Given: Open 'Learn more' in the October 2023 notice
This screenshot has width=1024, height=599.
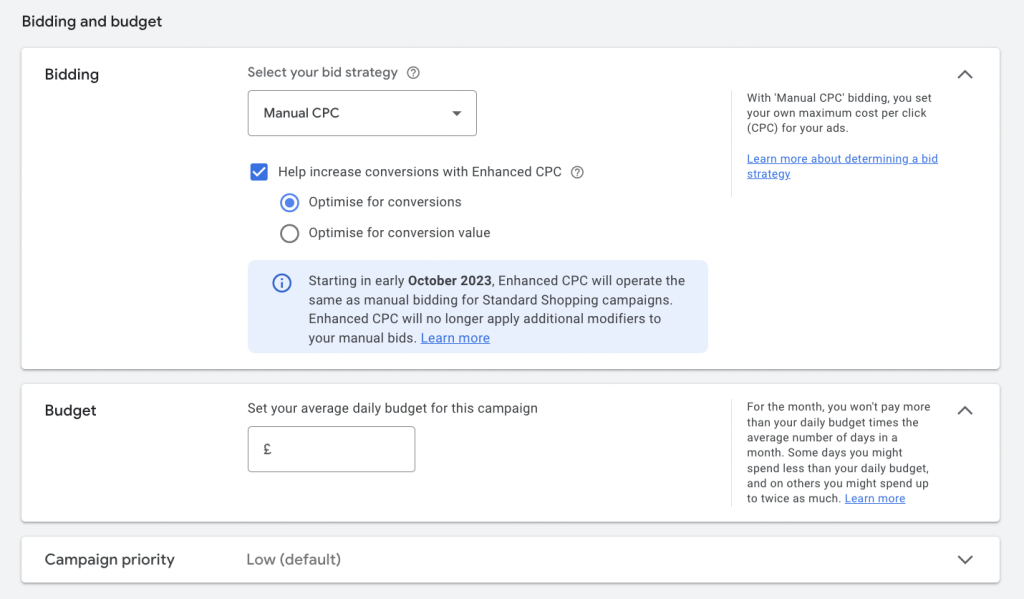Looking at the screenshot, I should (455, 338).
